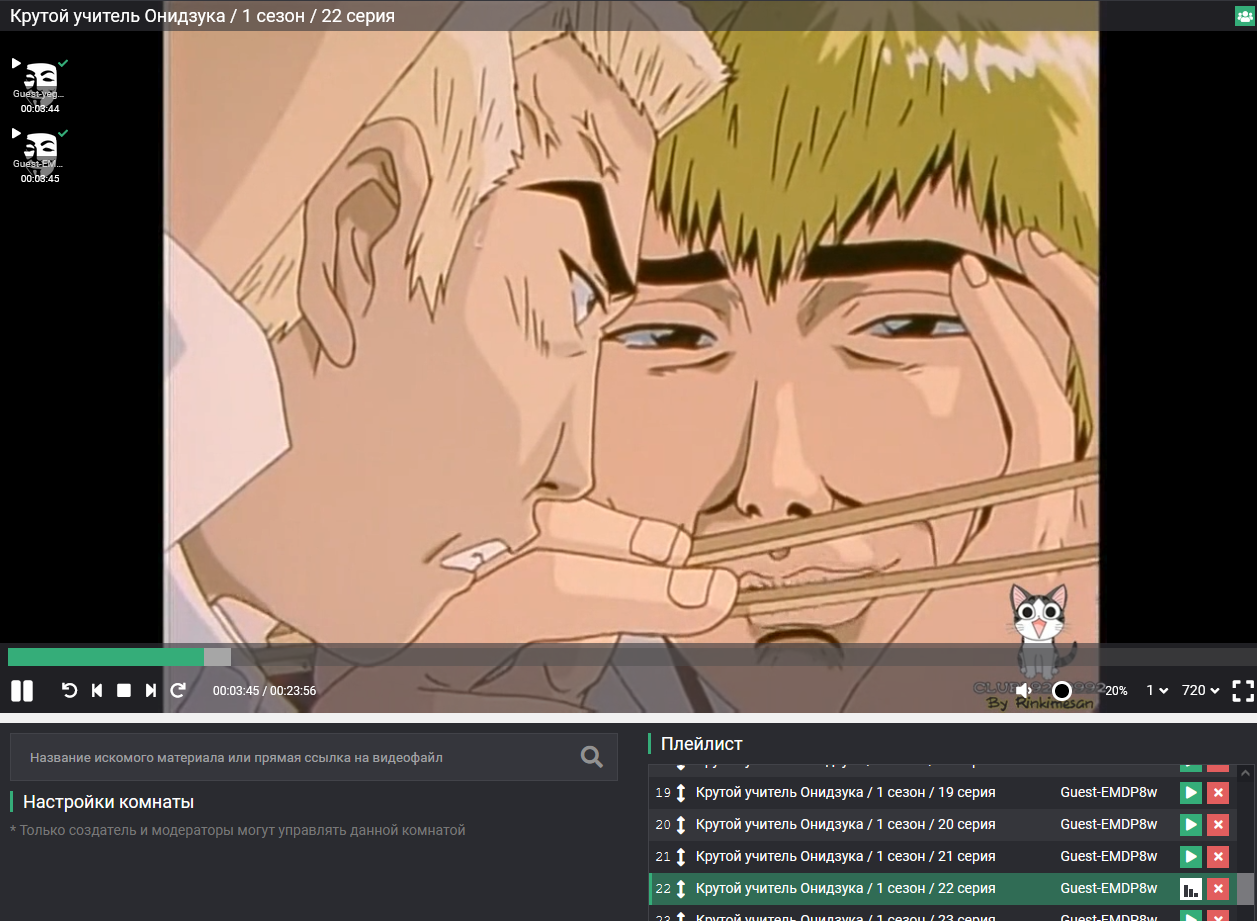The image size is (1257, 921).
Task: Click the rewind/restart counterclockwise arrow icon
Action: pos(70,690)
